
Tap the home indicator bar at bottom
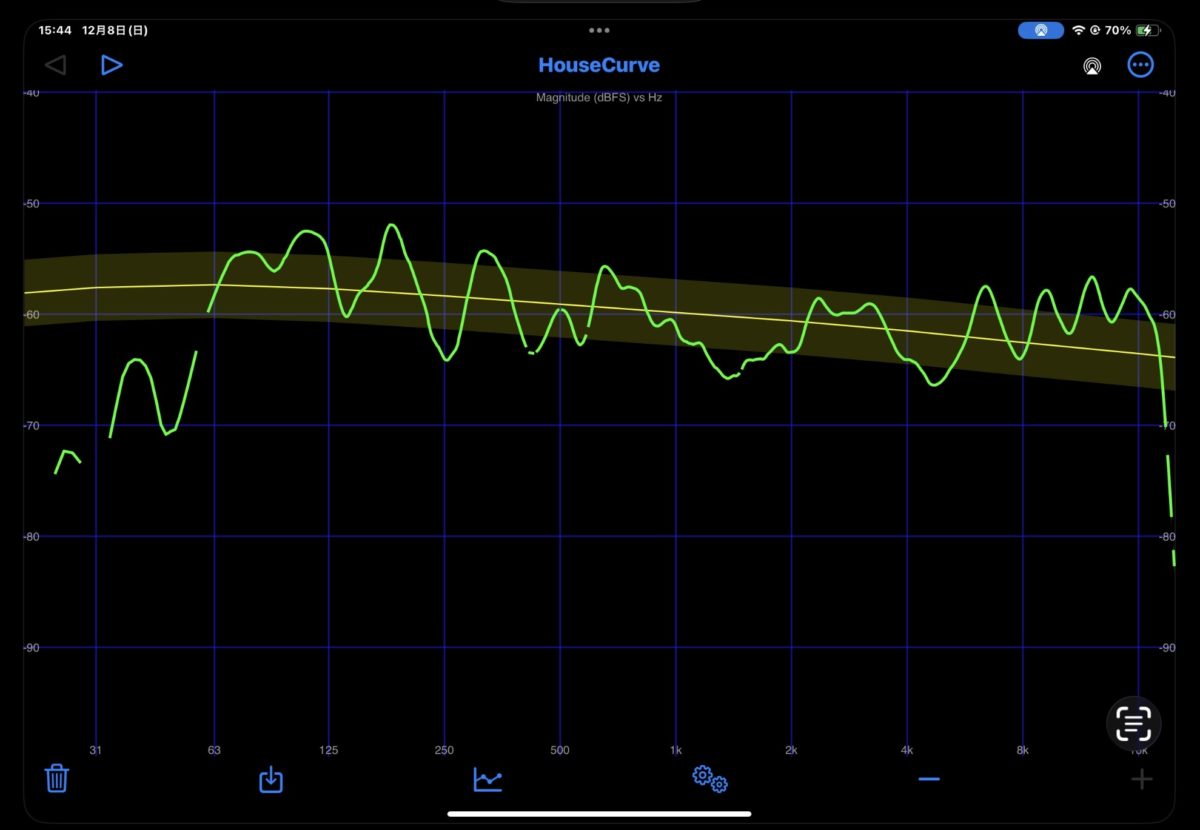599,814
